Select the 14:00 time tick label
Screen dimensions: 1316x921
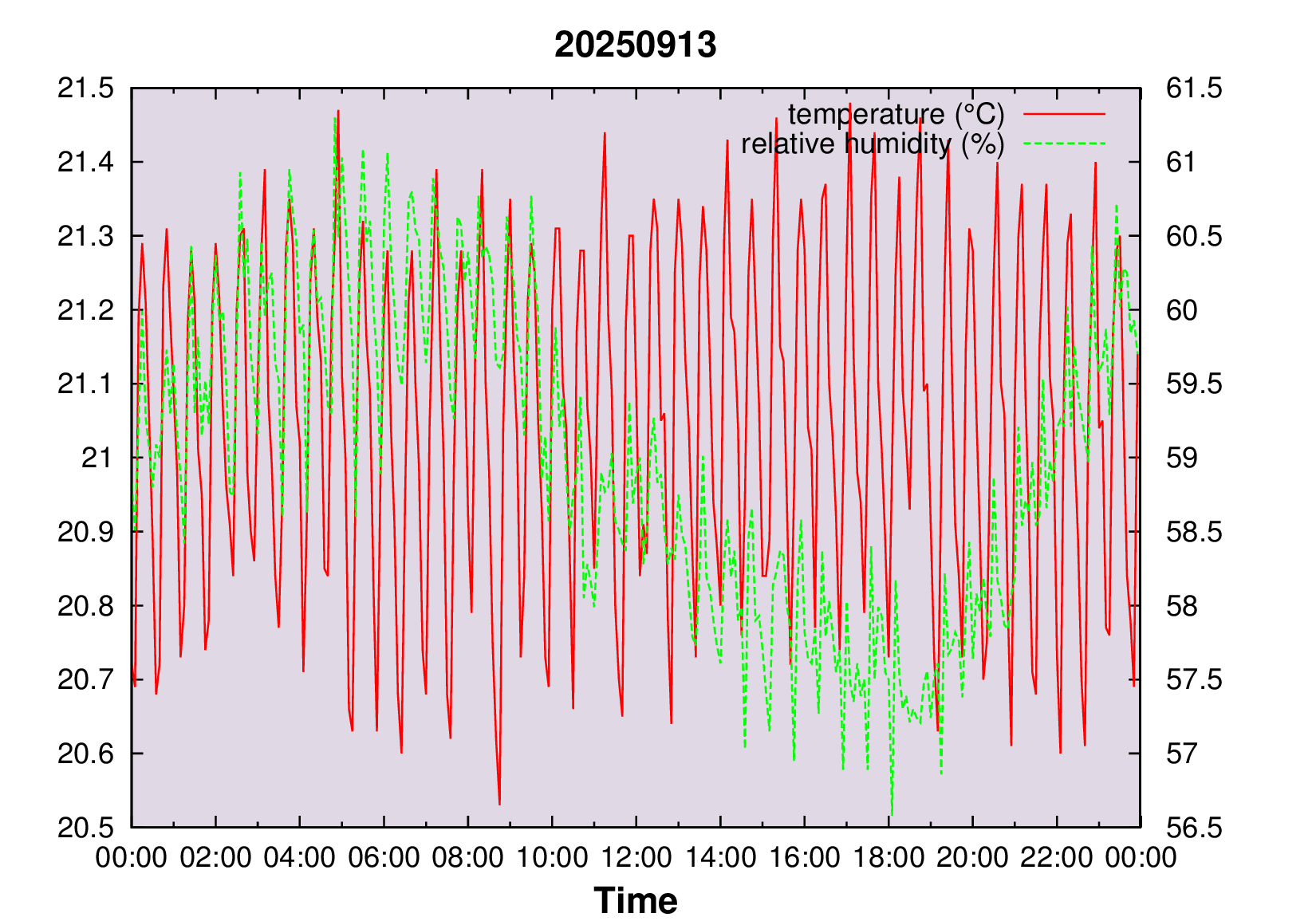720,858
